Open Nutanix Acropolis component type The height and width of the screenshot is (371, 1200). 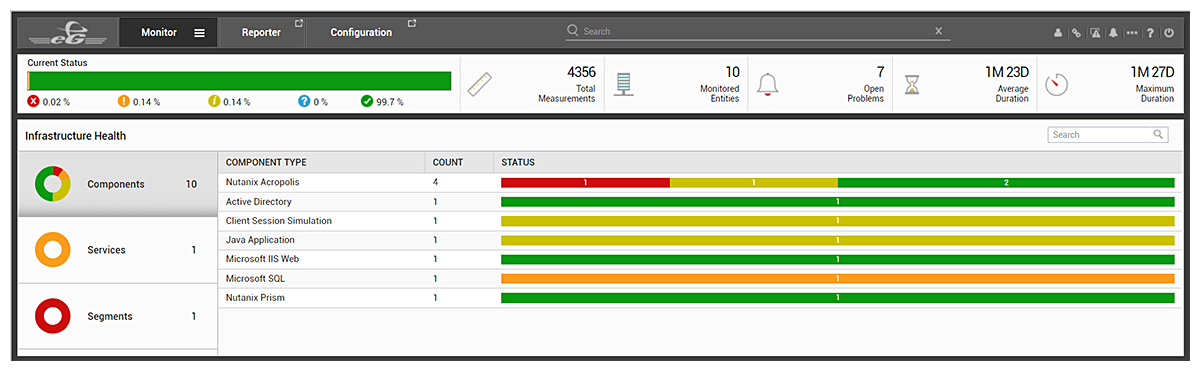[x=262, y=182]
